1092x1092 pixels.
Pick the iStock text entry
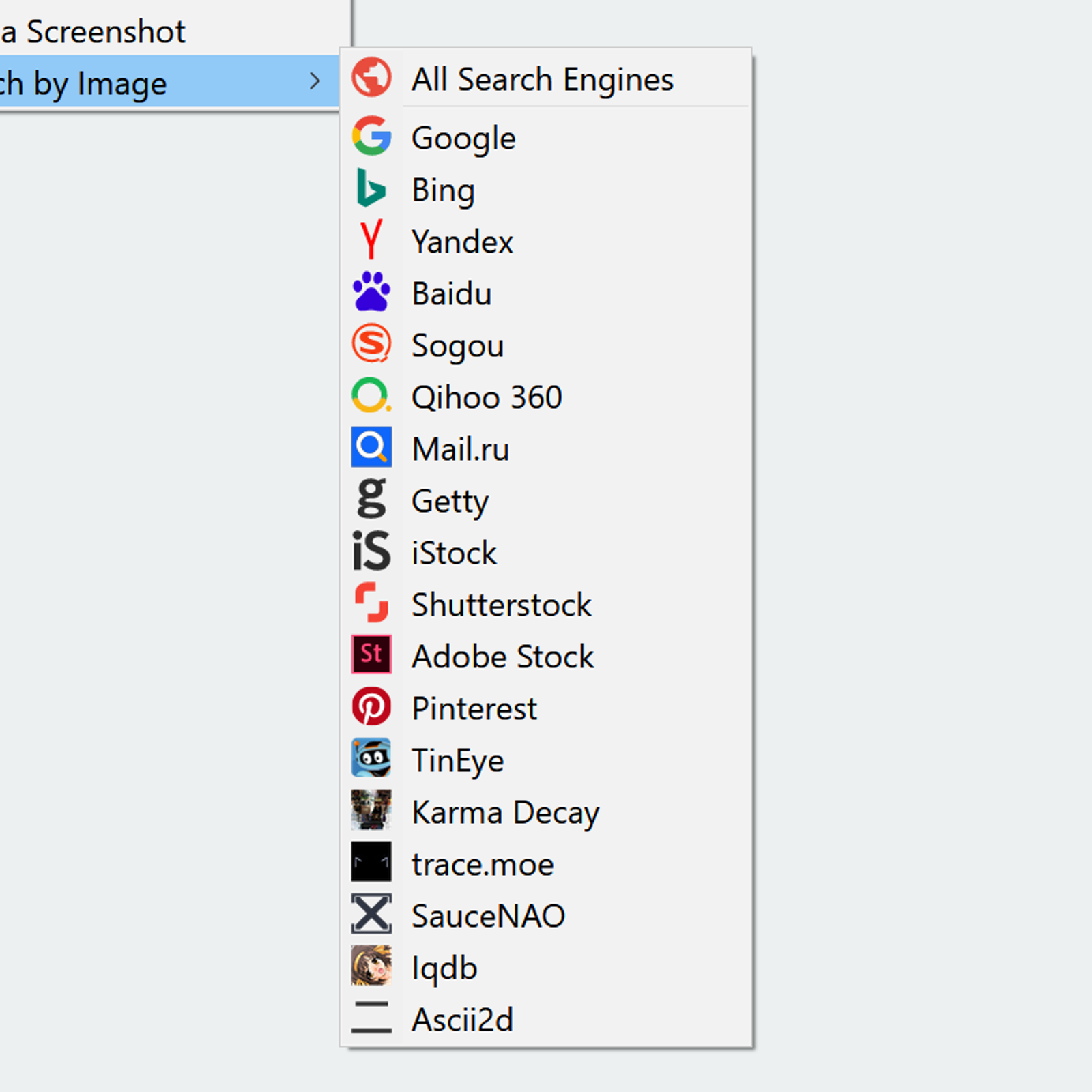(x=454, y=554)
